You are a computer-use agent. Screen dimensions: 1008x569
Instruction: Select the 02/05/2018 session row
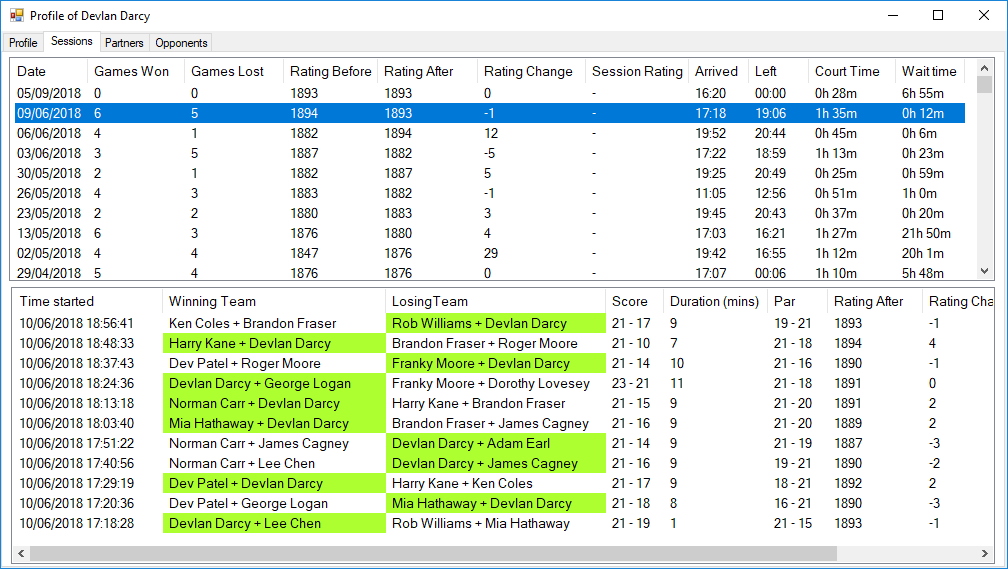tap(489, 253)
